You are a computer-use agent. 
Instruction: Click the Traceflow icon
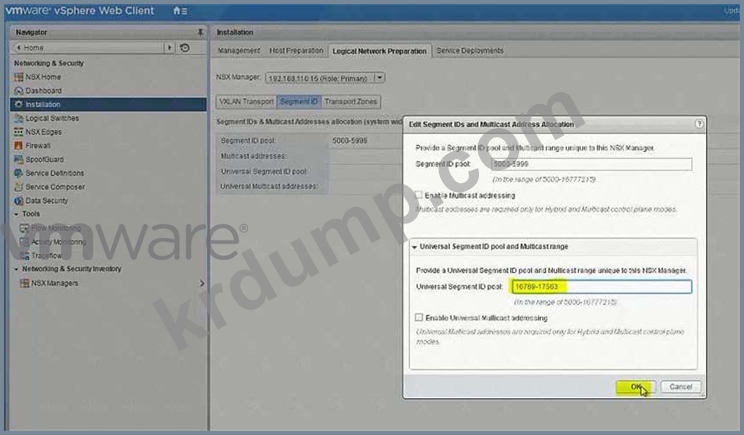[x=24, y=256]
